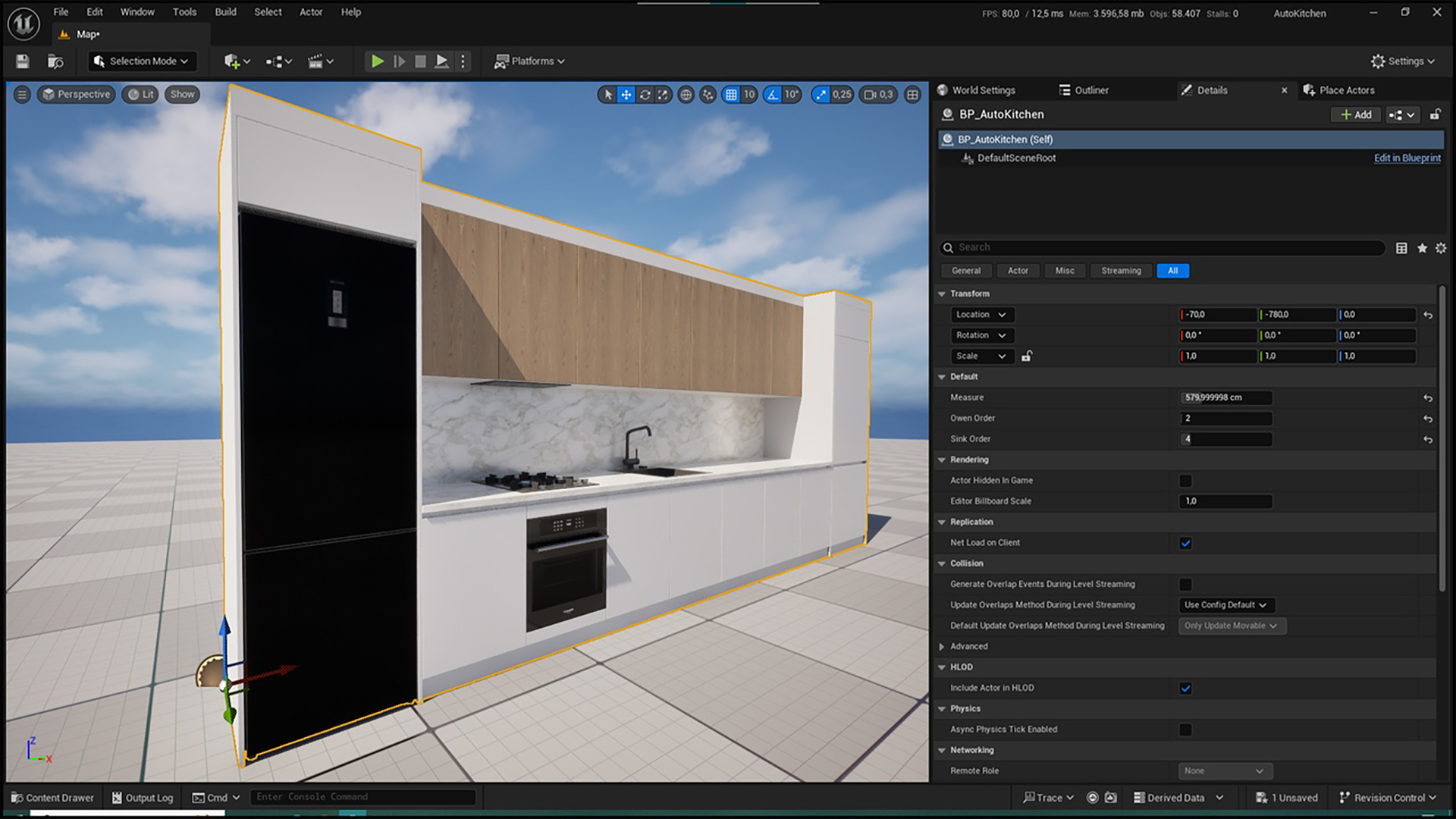Open the Content Drawer
Image resolution: width=1456 pixels, height=819 pixels.
tap(52, 798)
